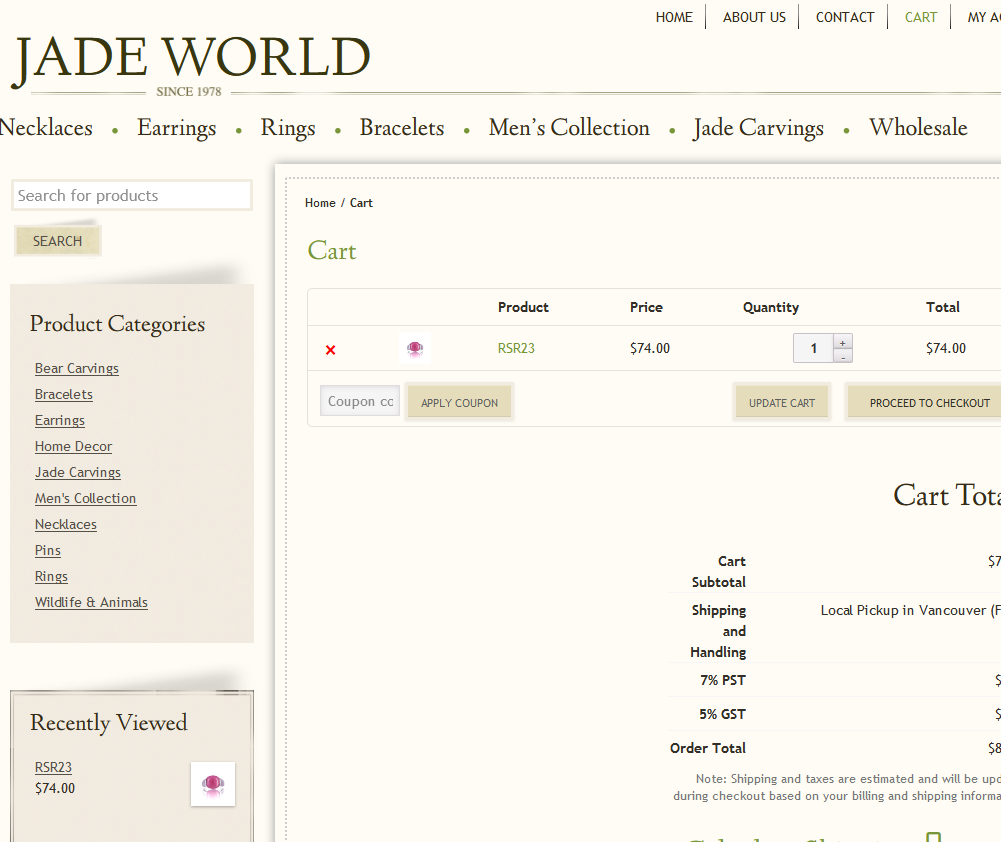The width and height of the screenshot is (1001, 842).
Task: Select the quantity number field
Action: 813,348
